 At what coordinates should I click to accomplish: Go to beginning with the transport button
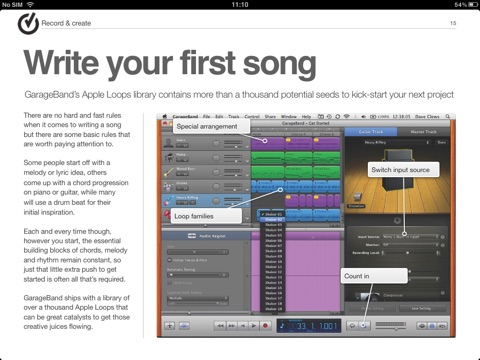[243, 326]
